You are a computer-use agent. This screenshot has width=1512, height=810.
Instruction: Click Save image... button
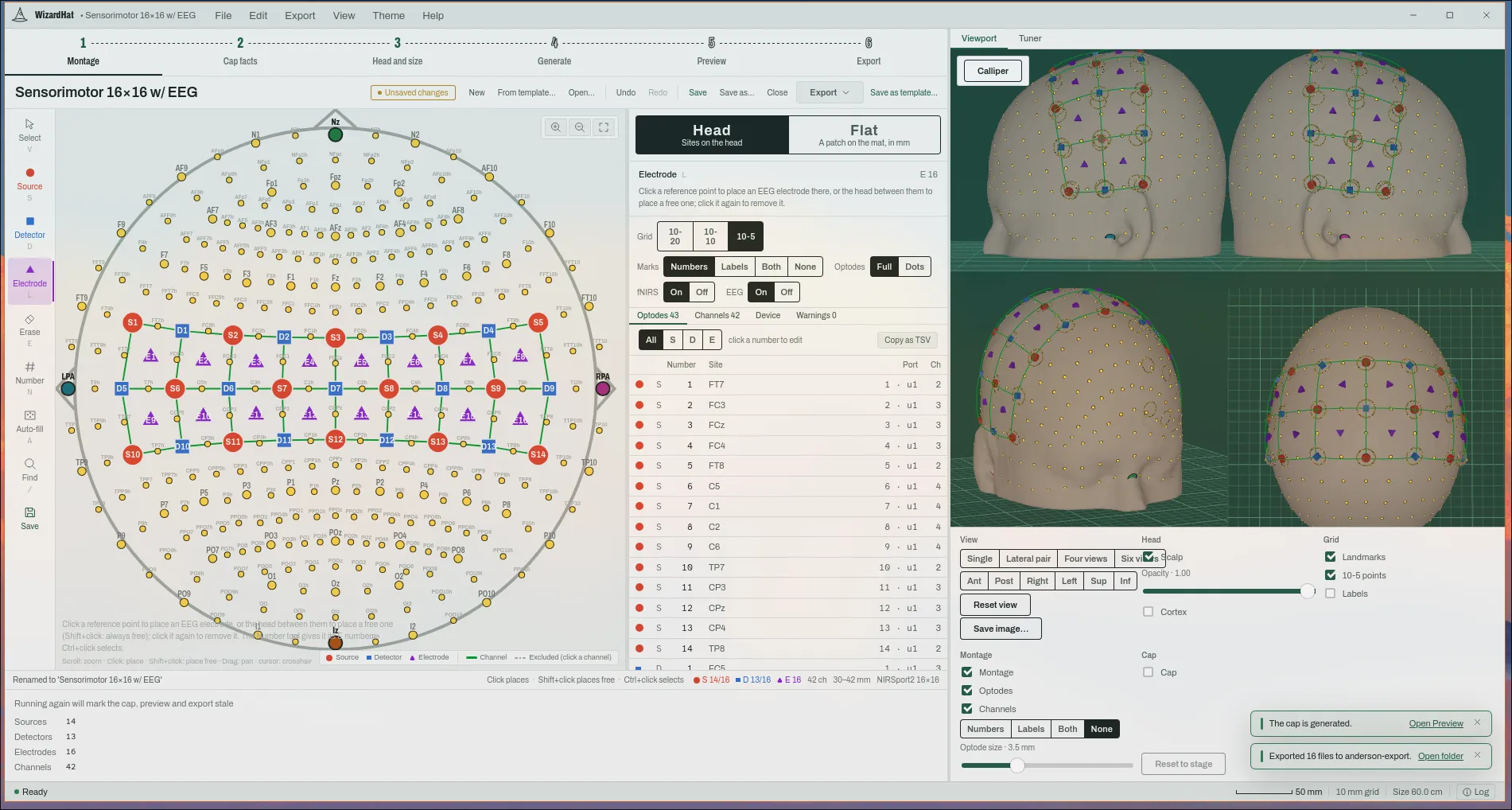point(1001,629)
